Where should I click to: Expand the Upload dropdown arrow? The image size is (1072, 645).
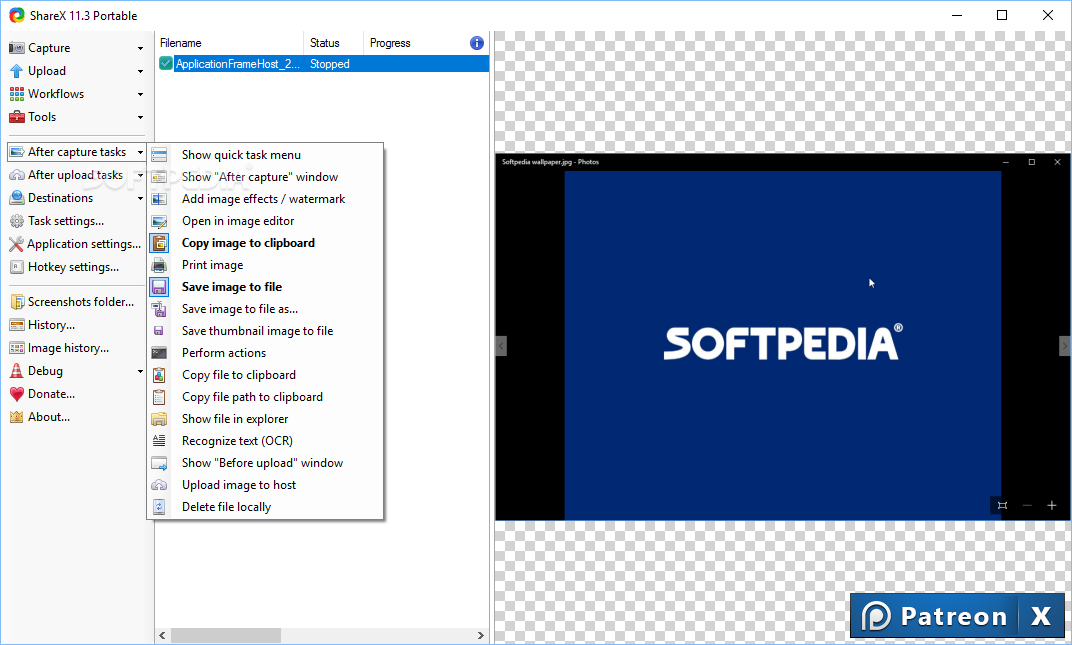click(x=140, y=71)
